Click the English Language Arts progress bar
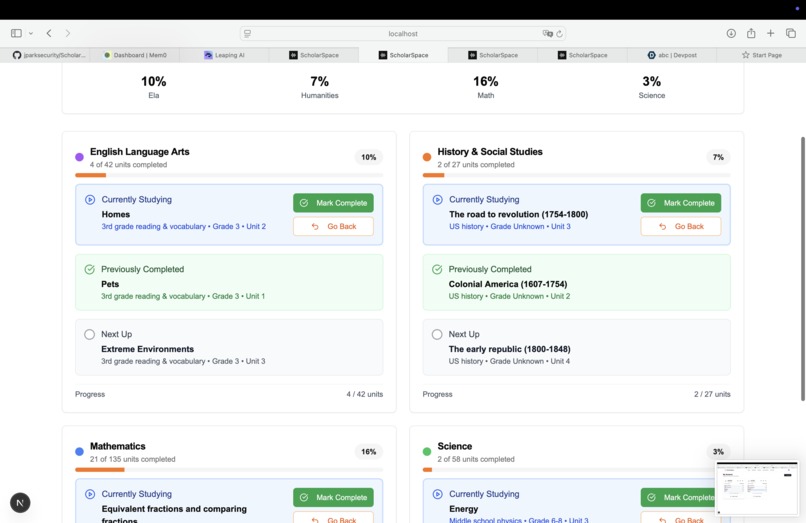The image size is (806, 523). 229,175
